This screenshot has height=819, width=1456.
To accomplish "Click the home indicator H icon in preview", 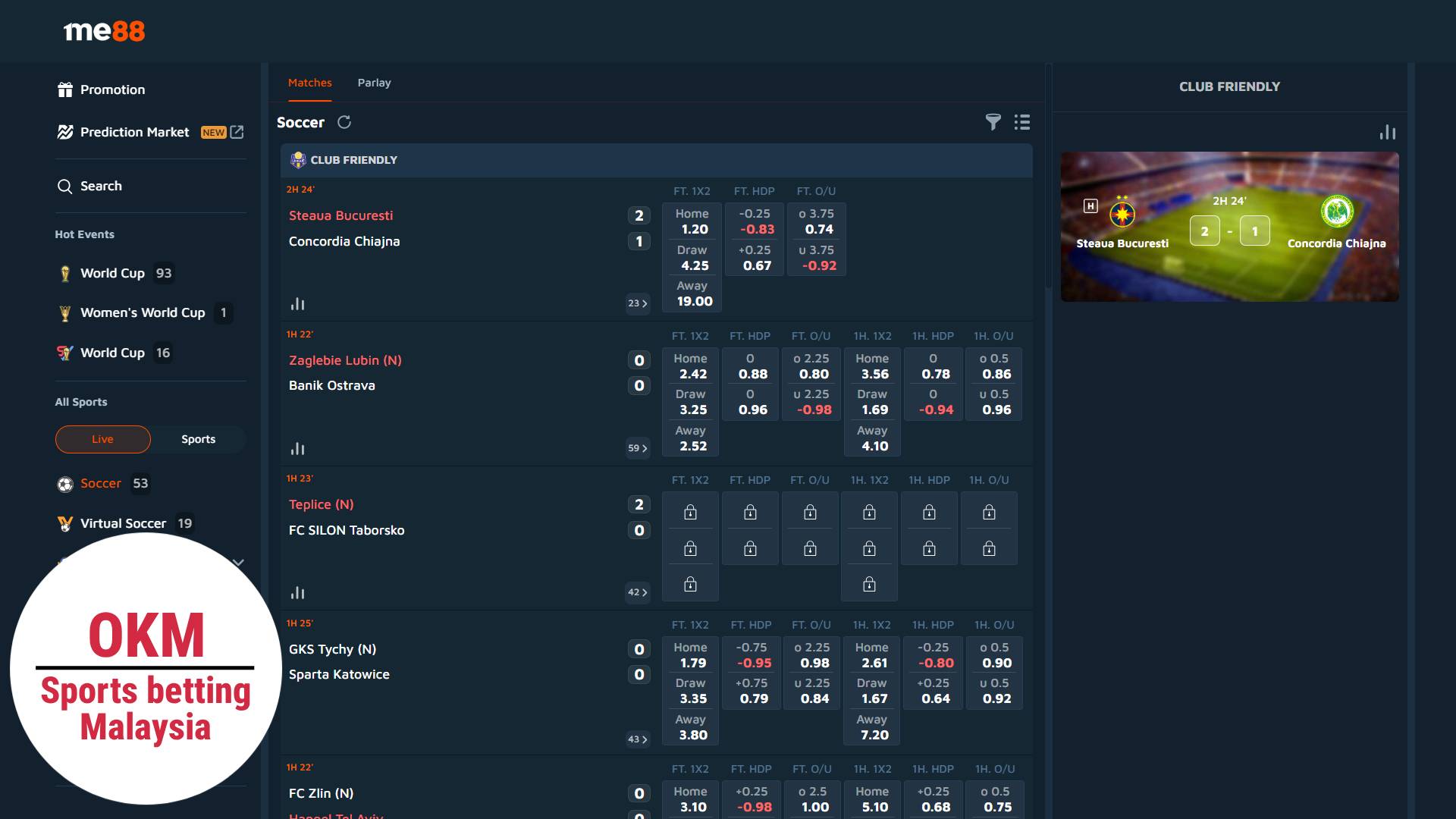I will 1090,206.
